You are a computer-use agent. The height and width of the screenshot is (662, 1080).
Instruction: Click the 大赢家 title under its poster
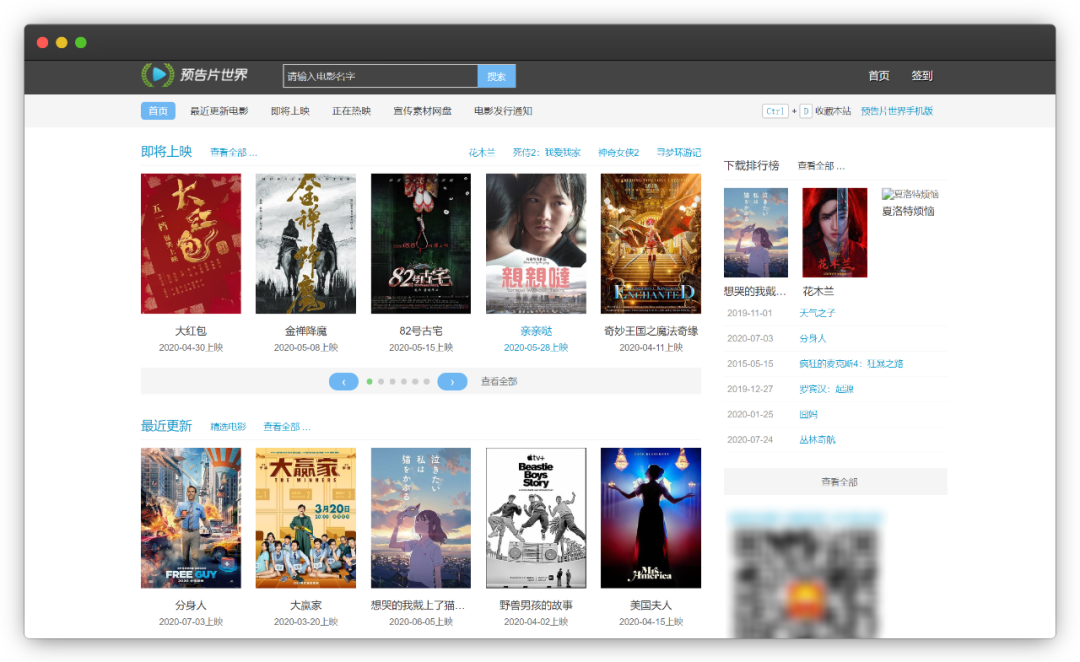pyautogui.click(x=306, y=606)
